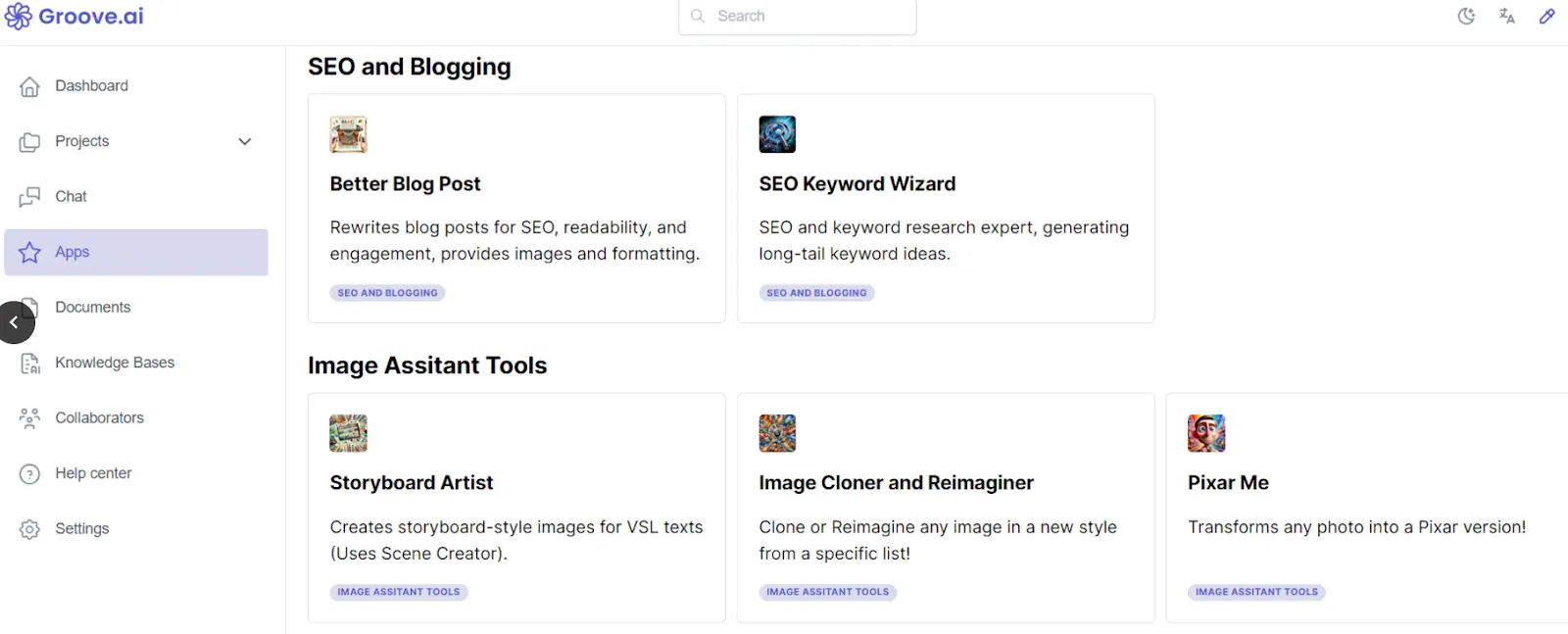1568x634 pixels.
Task: Click the Pixar Me app icon
Action: (x=1206, y=433)
